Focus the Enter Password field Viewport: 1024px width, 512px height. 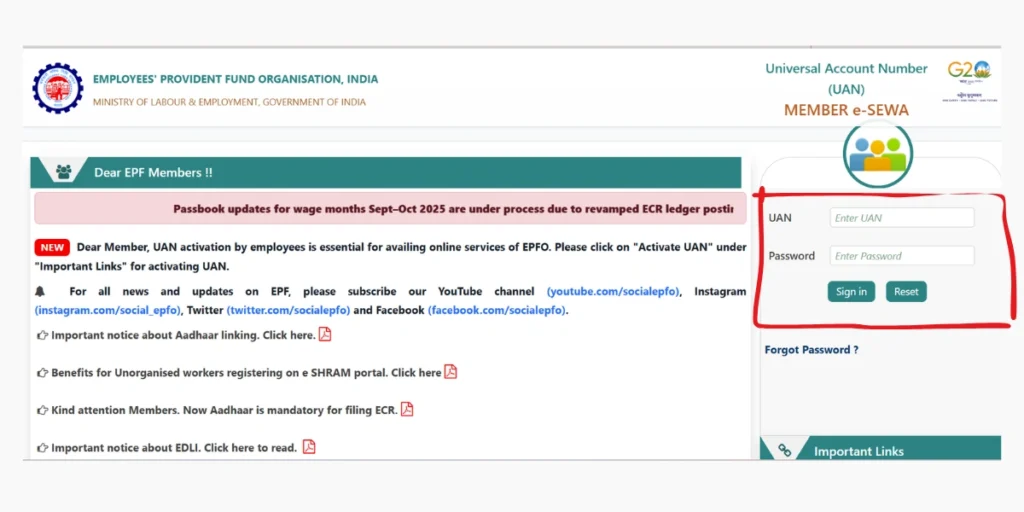click(901, 256)
